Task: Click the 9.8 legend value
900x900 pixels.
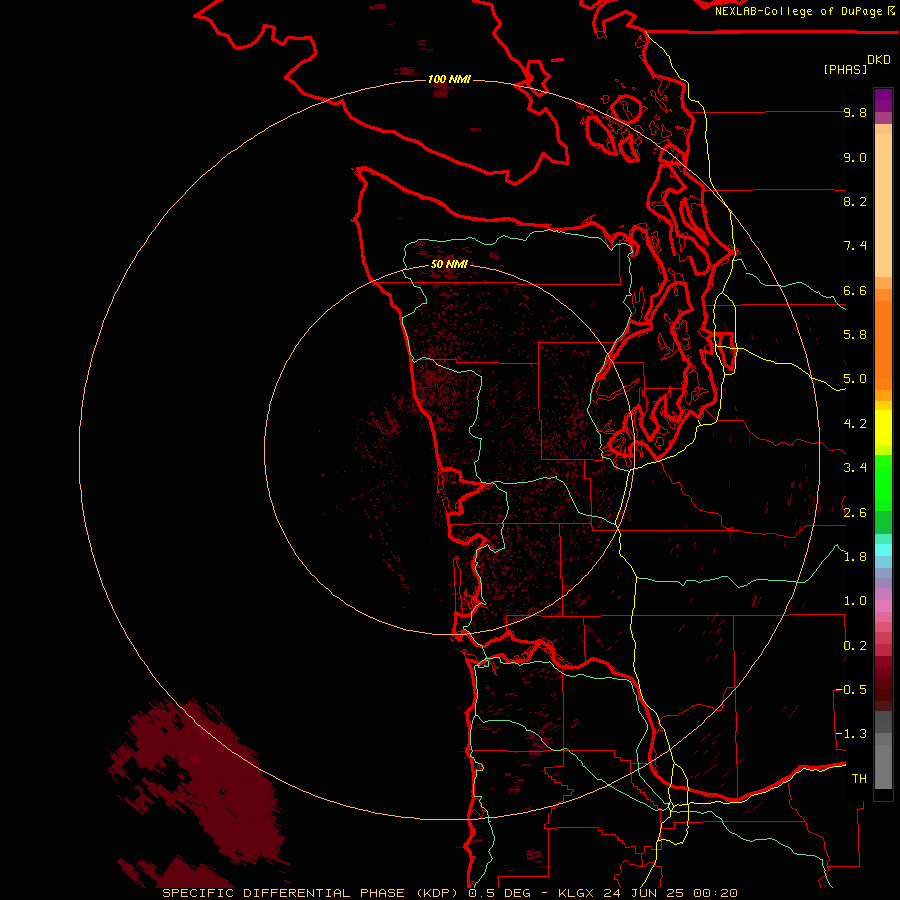Action: (855, 112)
